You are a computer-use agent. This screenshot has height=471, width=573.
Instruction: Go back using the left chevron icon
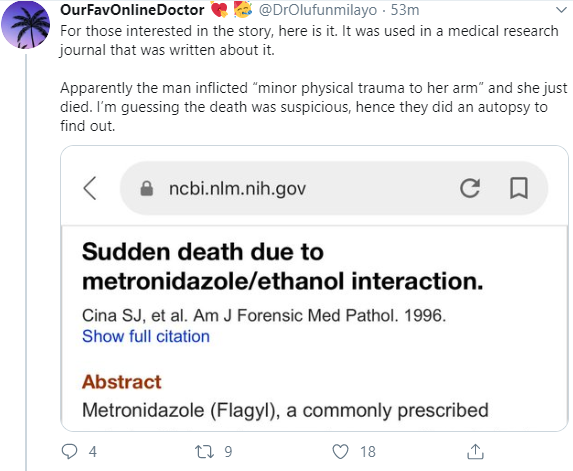(x=90, y=188)
